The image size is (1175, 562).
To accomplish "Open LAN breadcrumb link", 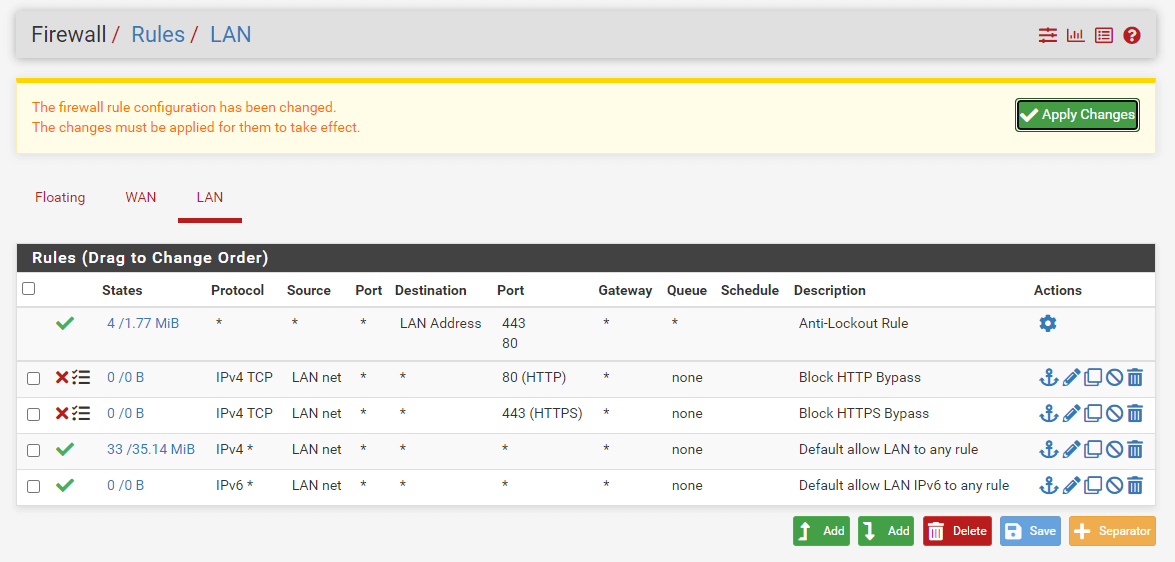I will point(231,34).
